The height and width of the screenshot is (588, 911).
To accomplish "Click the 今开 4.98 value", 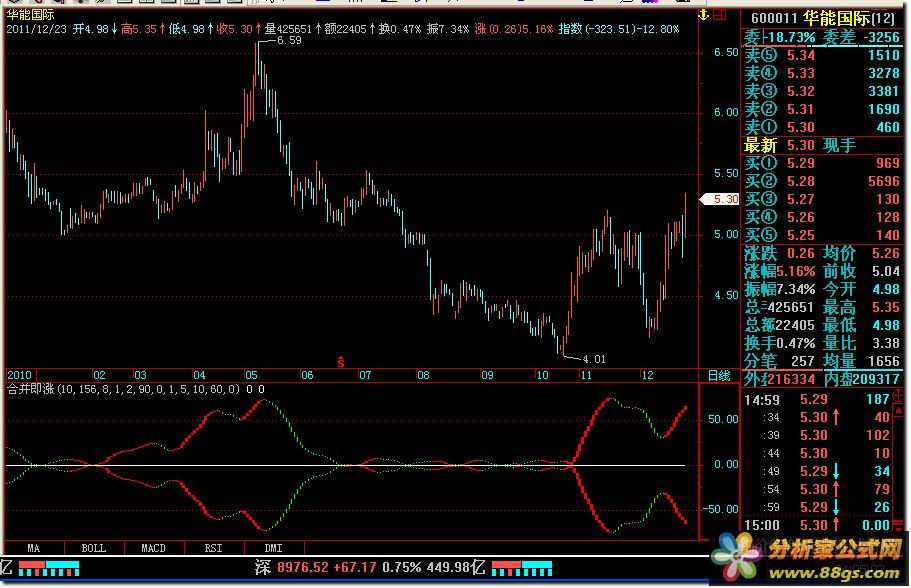I will click(885, 289).
